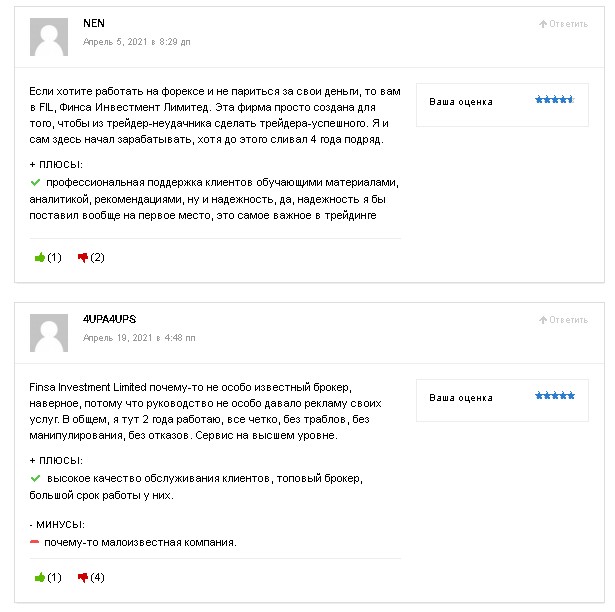Image resolution: width=615 pixels, height=612 pixels.
Task: Reply to 4UPA4UPS comment via Ответить
Action: click(x=568, y=319)
